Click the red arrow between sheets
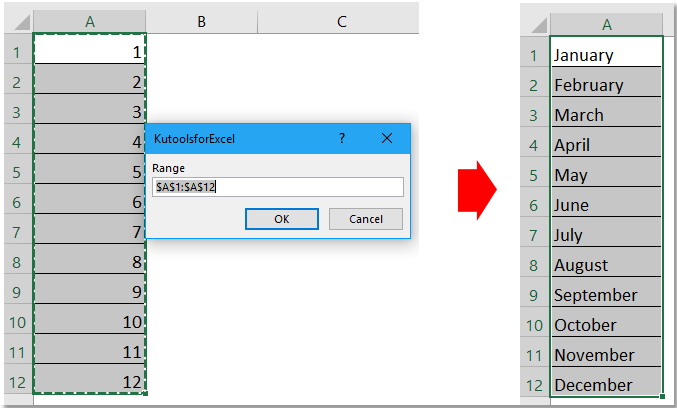Image resolution: width=677 pixels, height=408 pixels. click(477, 191)
